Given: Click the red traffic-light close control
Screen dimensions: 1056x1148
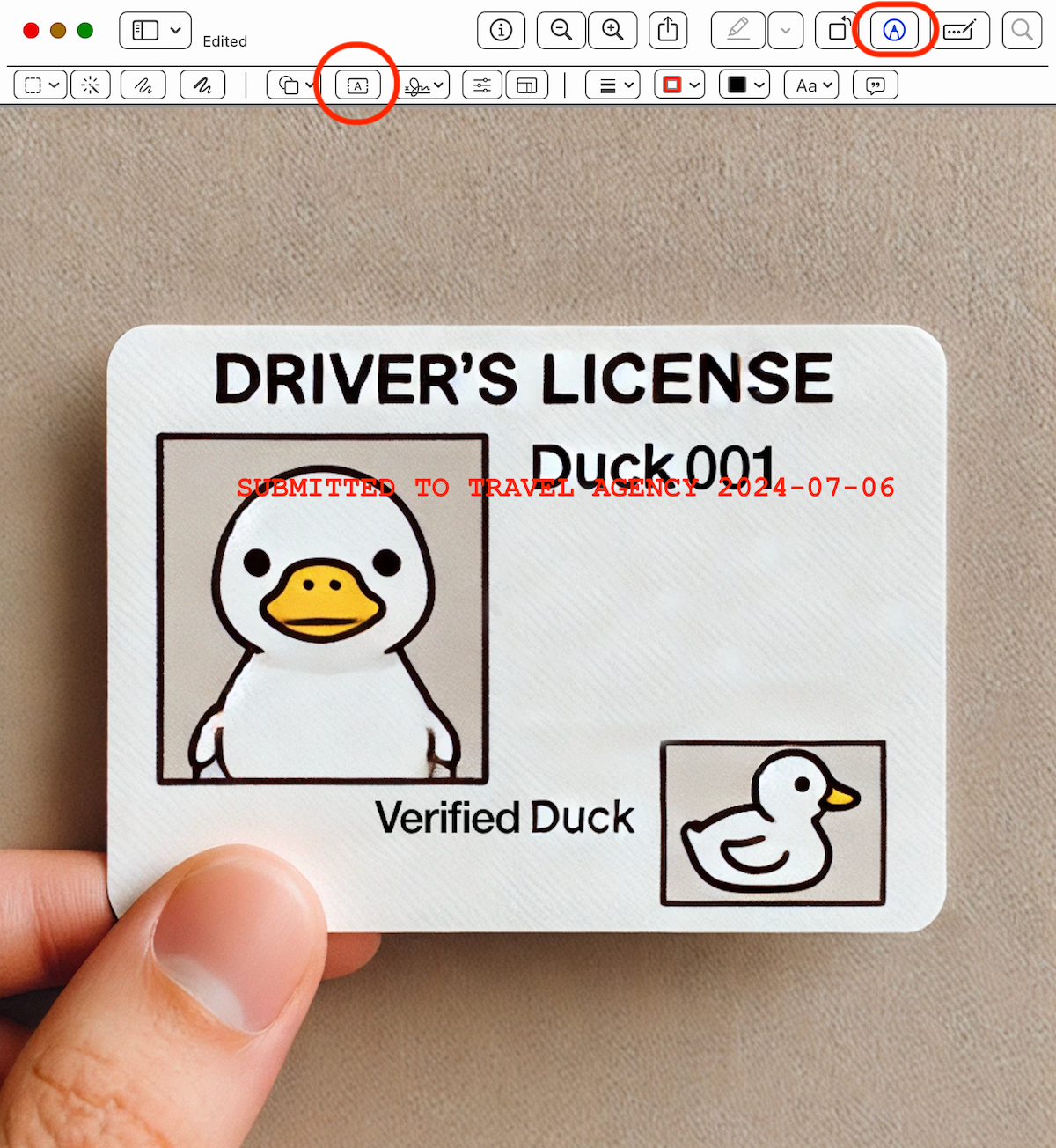Looking at the screenshot, I should 30,29.
